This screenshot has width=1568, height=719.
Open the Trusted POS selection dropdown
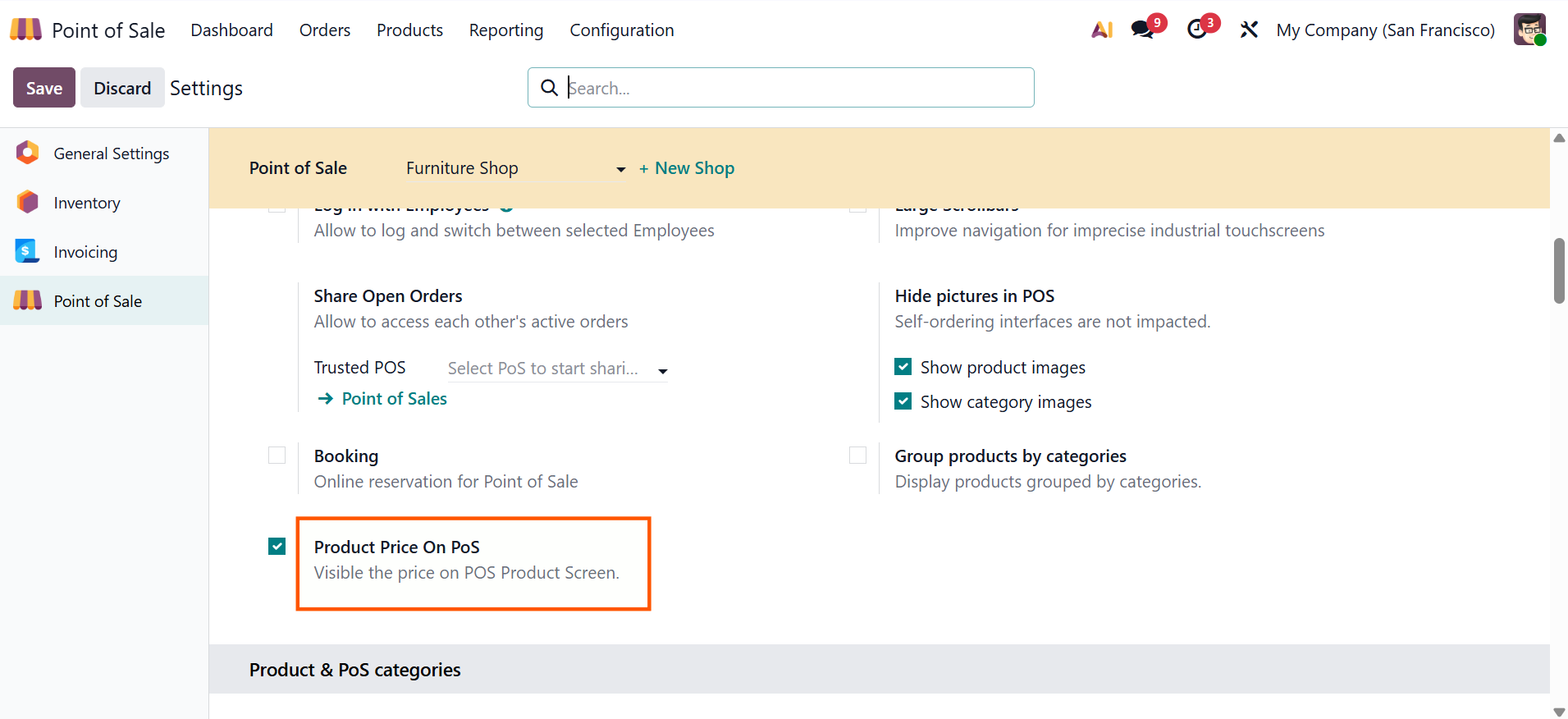pyautogui.click(x=558, y=369)
